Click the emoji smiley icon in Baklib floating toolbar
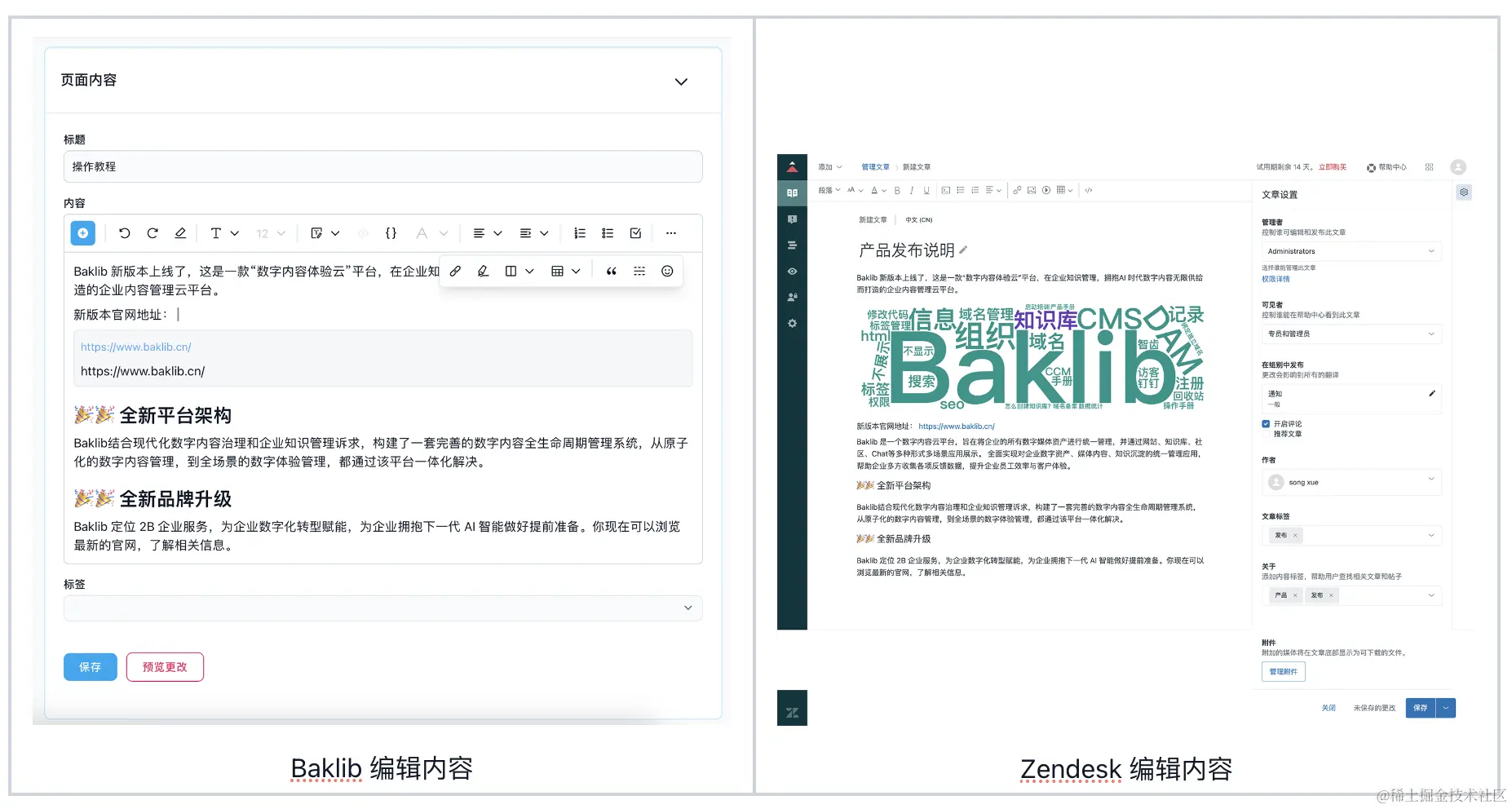This screenshot has height=809, width=1512. click(x=667, y=272)
